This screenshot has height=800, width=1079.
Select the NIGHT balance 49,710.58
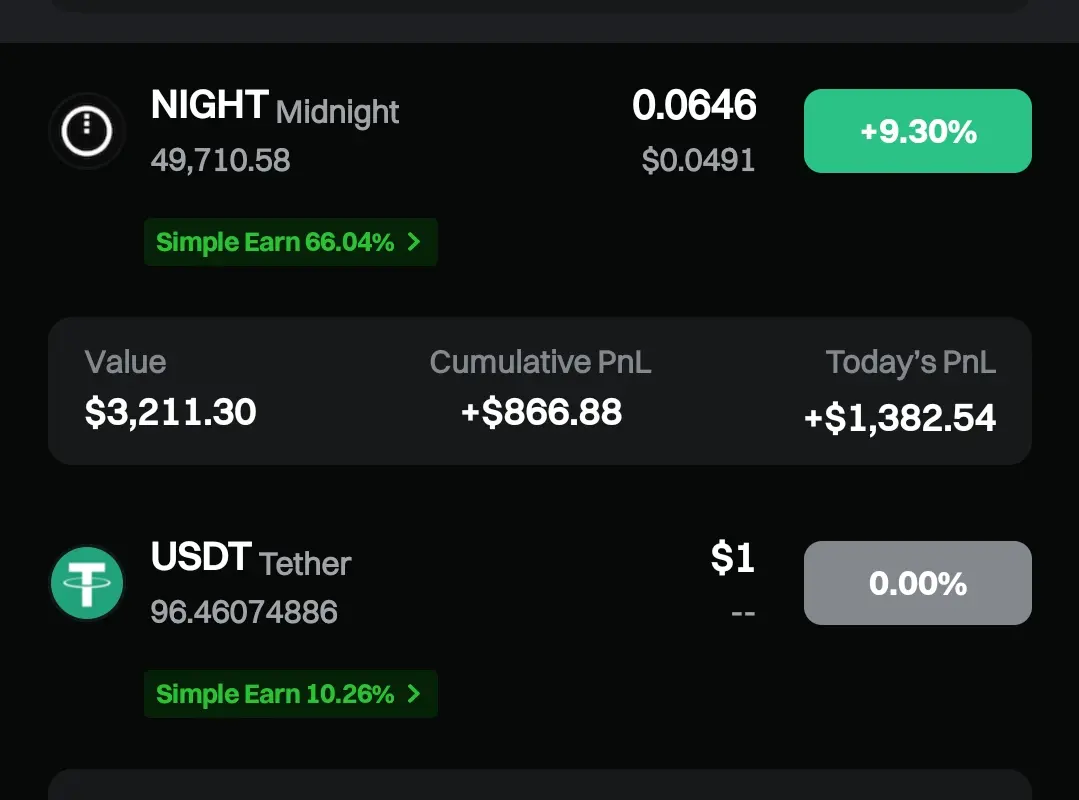pyautogui.click(x=220, y=160)
